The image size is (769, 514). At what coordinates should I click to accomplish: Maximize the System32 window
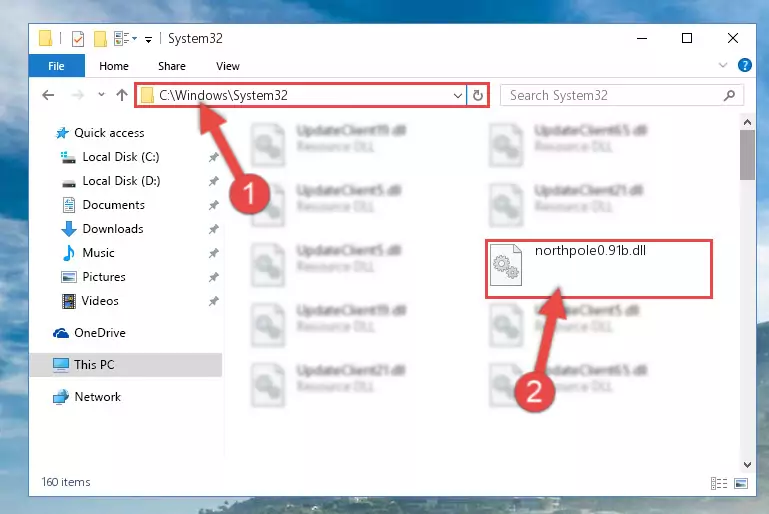tap(687, 38)
